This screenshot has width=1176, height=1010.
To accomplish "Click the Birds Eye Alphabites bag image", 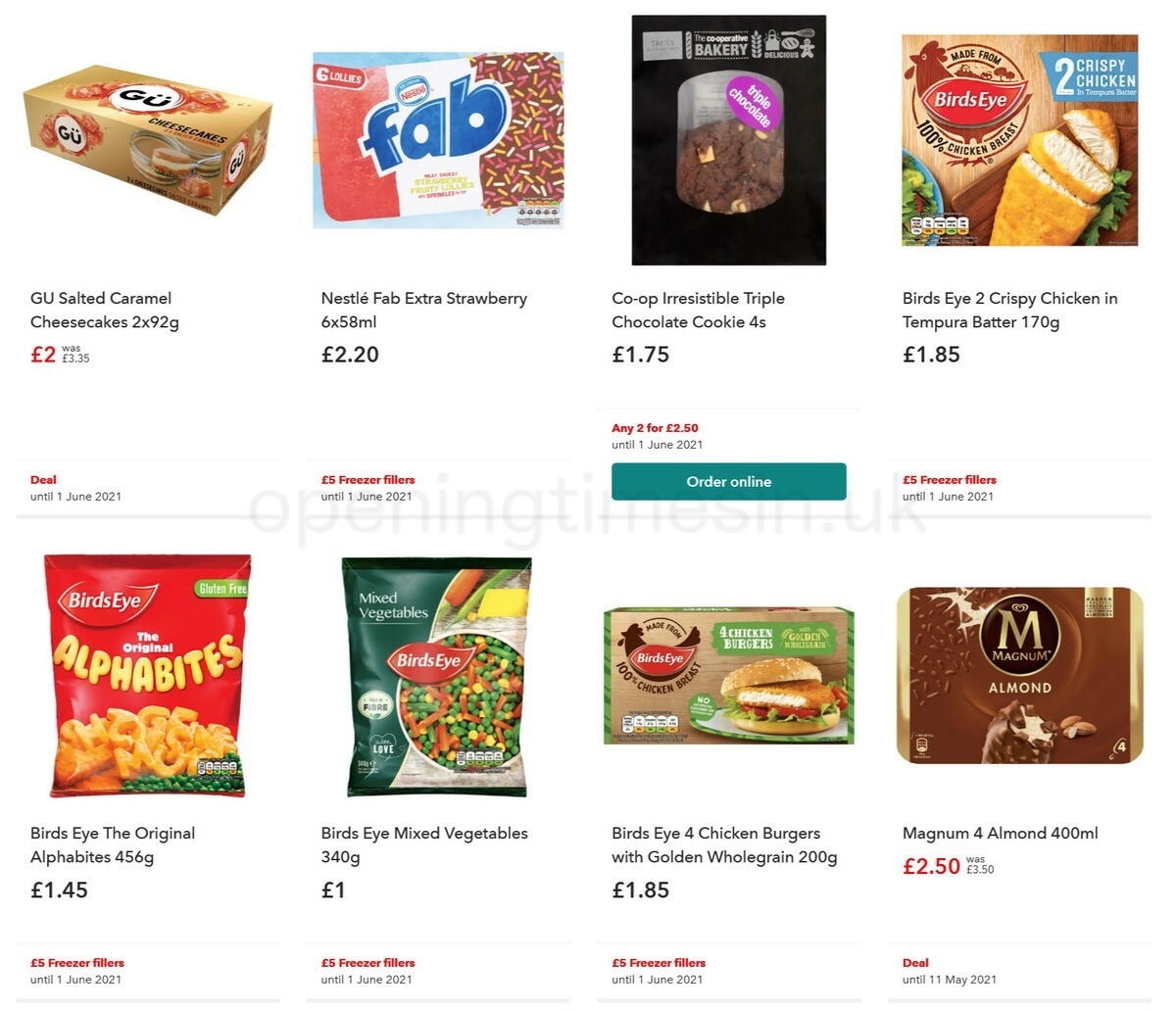I will (147, 675).
